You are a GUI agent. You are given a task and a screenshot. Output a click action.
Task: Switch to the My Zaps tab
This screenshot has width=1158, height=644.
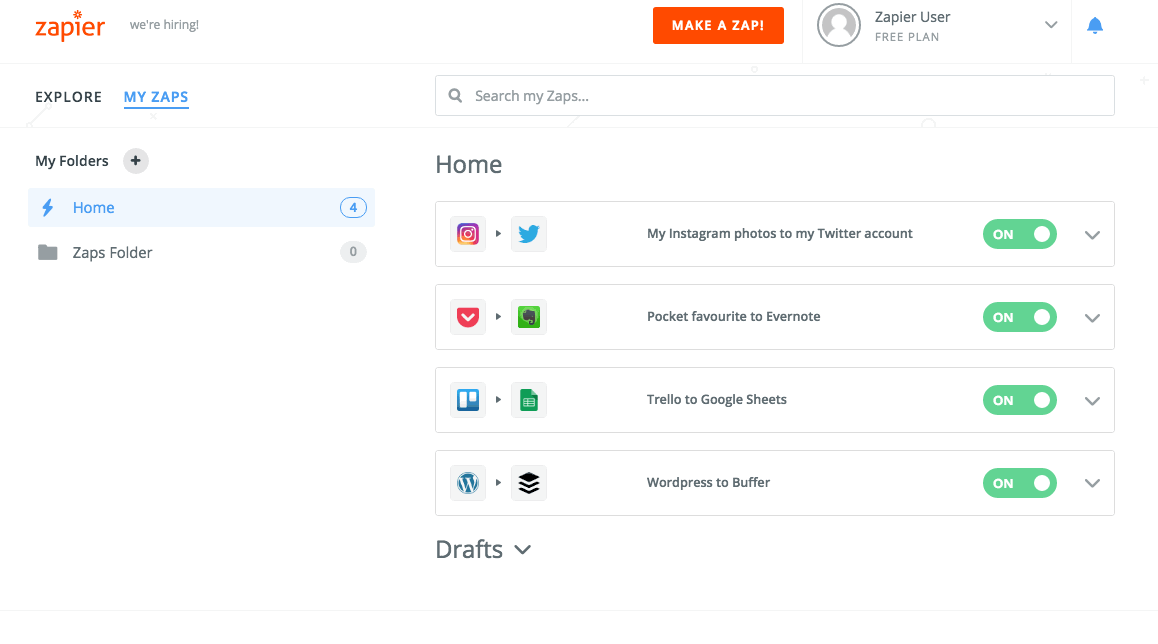(x=156, y=97)
